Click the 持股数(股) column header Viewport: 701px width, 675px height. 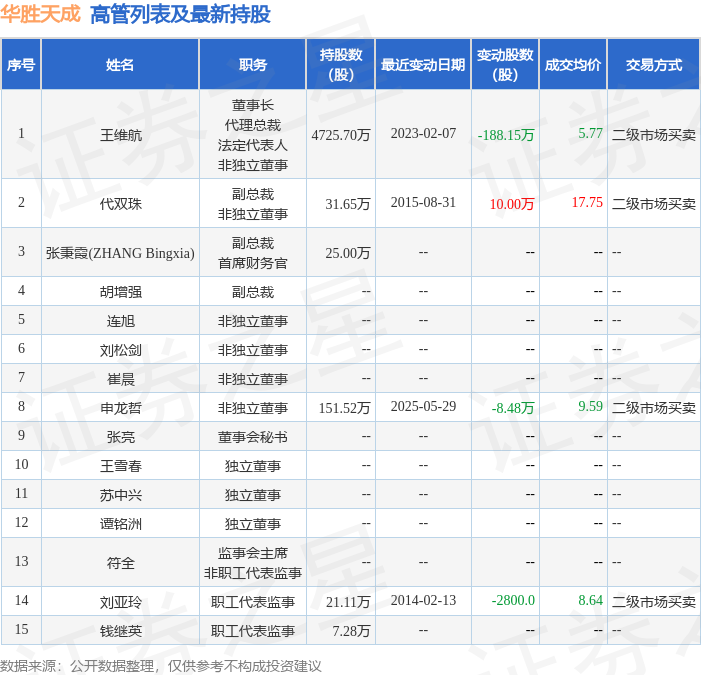pyautogui.click(x=341, y=64)
